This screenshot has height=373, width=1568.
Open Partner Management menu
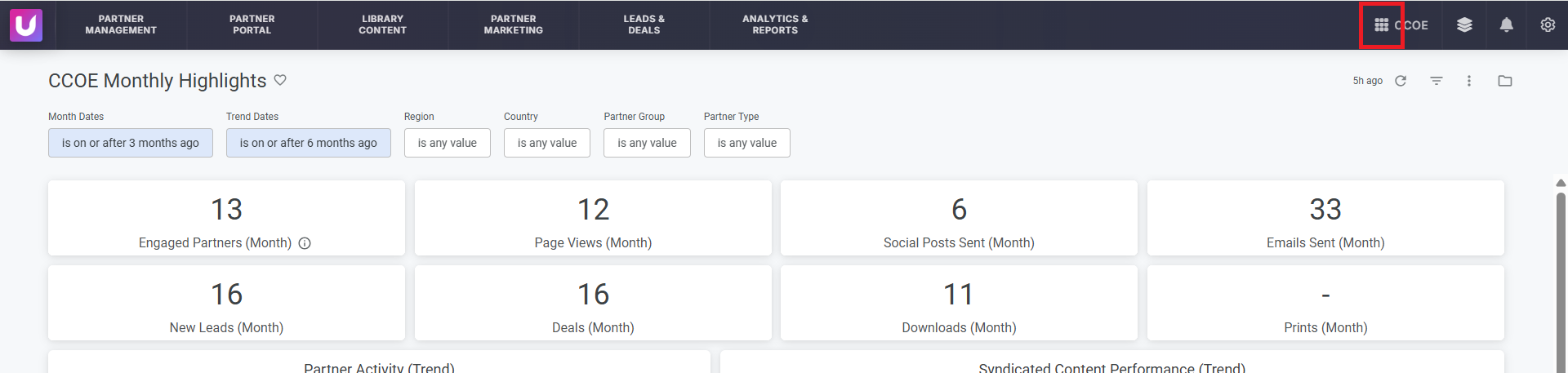click(x=121, y=24)
